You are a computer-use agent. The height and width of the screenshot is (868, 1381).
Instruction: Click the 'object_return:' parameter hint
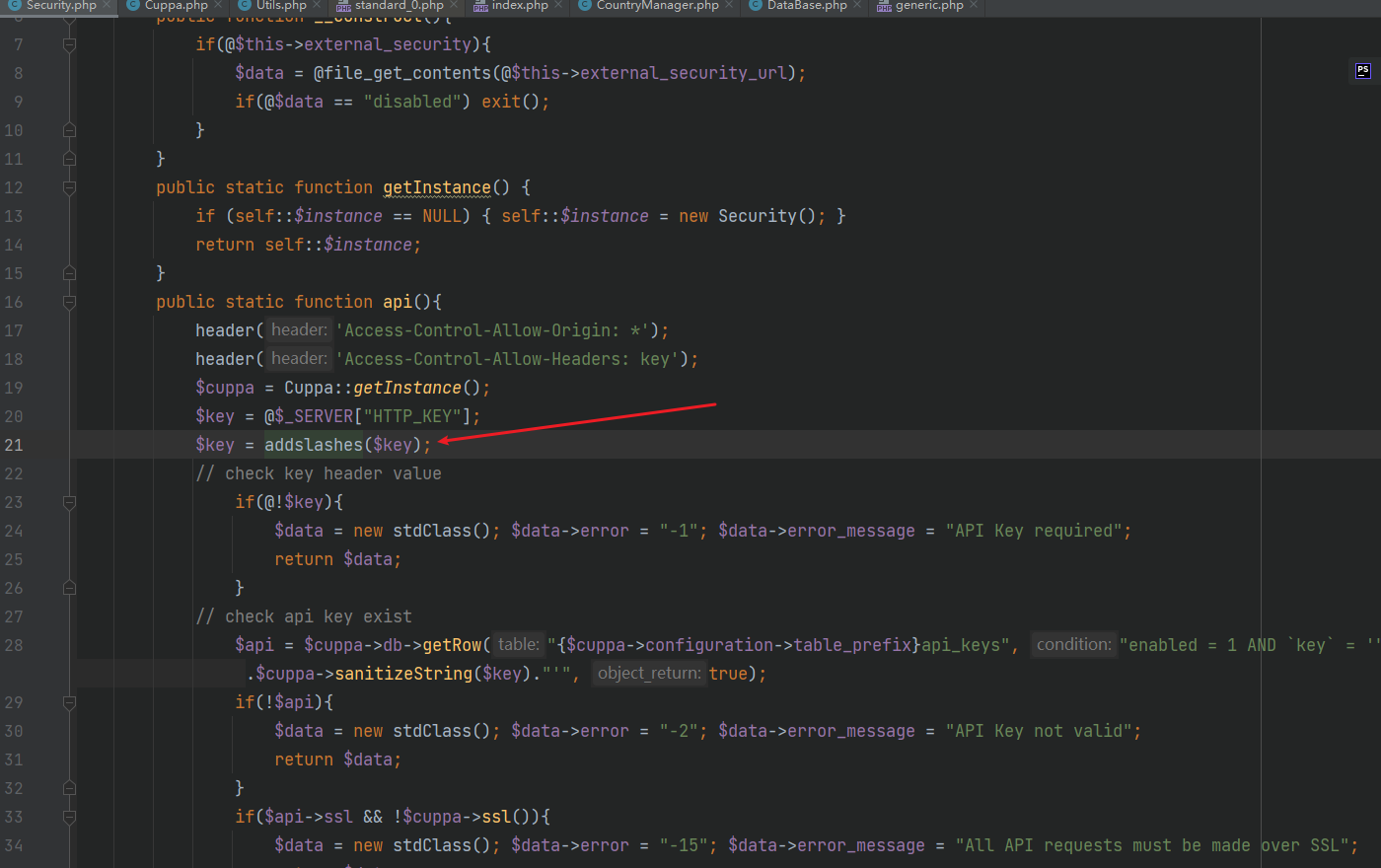click(649, 674)
